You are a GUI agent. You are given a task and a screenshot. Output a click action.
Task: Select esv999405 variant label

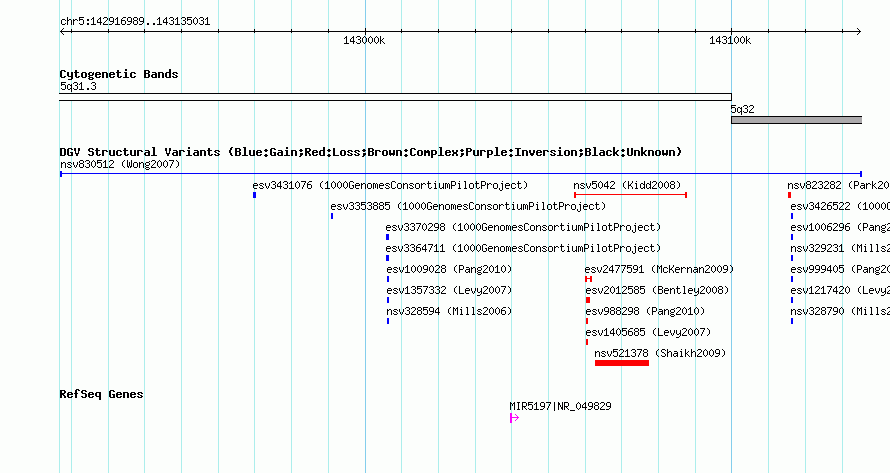click(840, 270)
